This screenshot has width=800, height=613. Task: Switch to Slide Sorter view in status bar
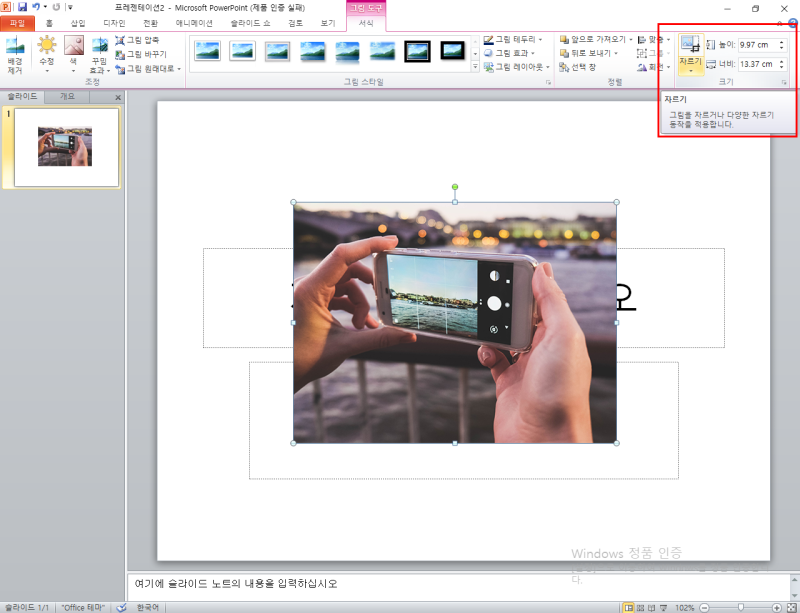[x=640, y=607]
